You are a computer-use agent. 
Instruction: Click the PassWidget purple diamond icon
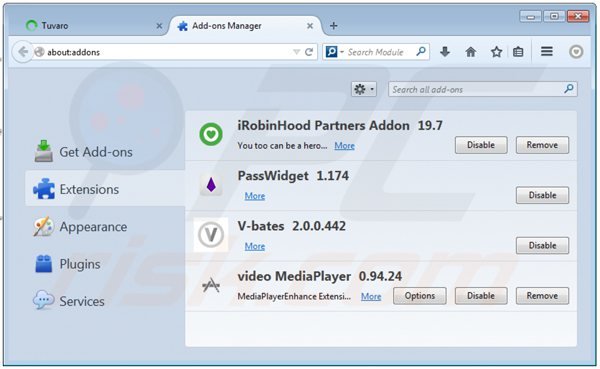click(211, 185)
